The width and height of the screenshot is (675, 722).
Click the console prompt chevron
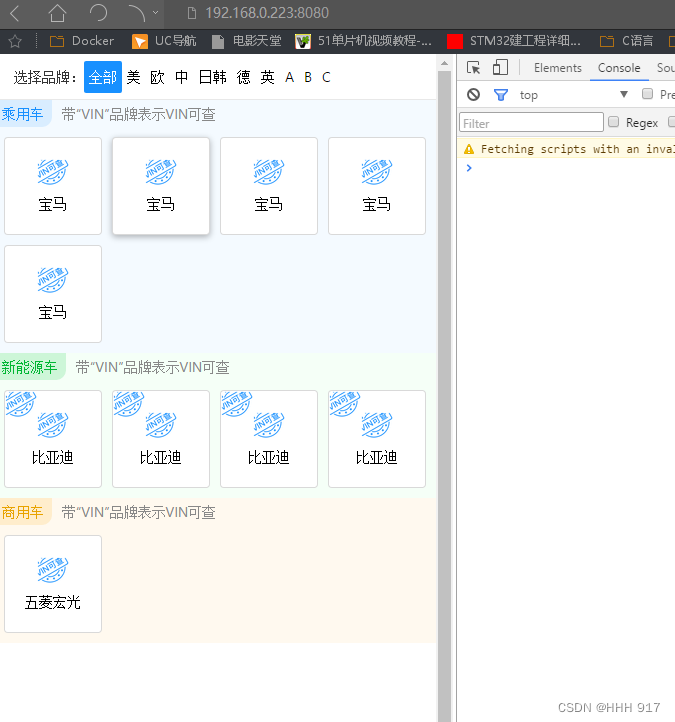click(469, 168)
